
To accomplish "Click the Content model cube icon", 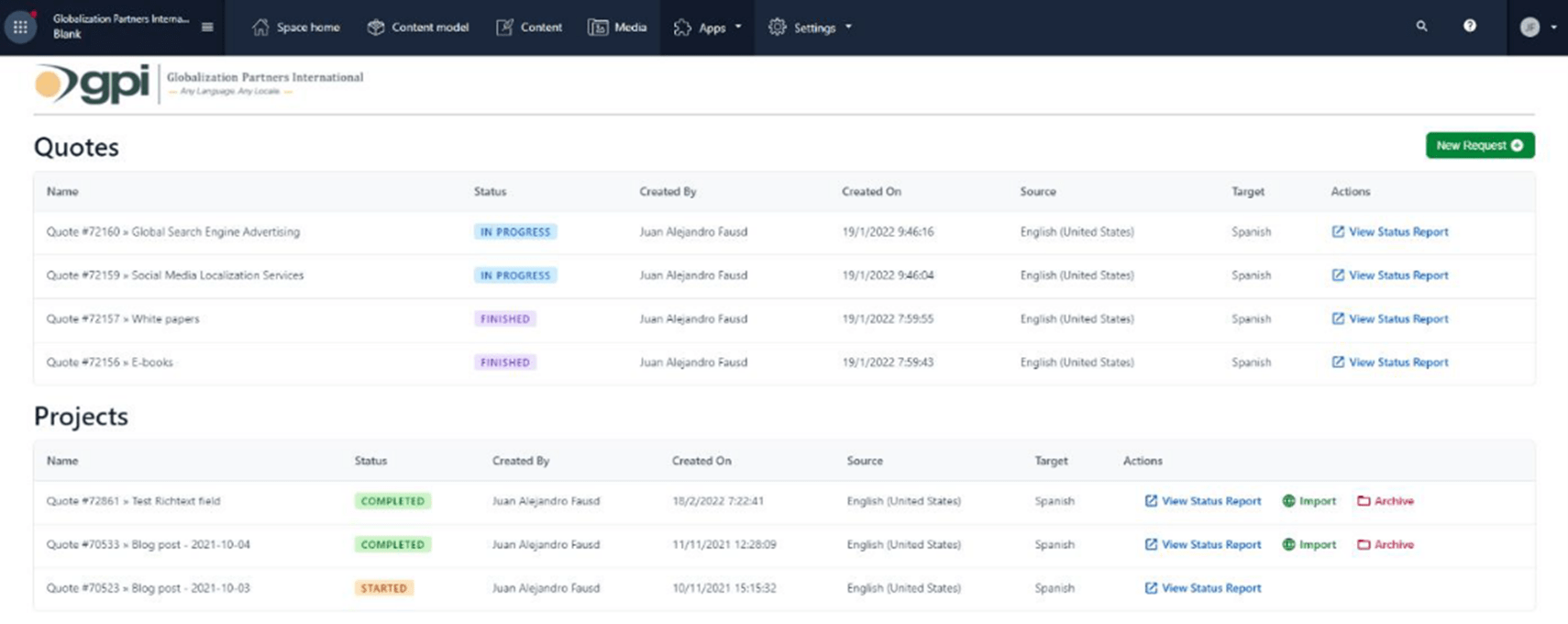I will point(376,28).
